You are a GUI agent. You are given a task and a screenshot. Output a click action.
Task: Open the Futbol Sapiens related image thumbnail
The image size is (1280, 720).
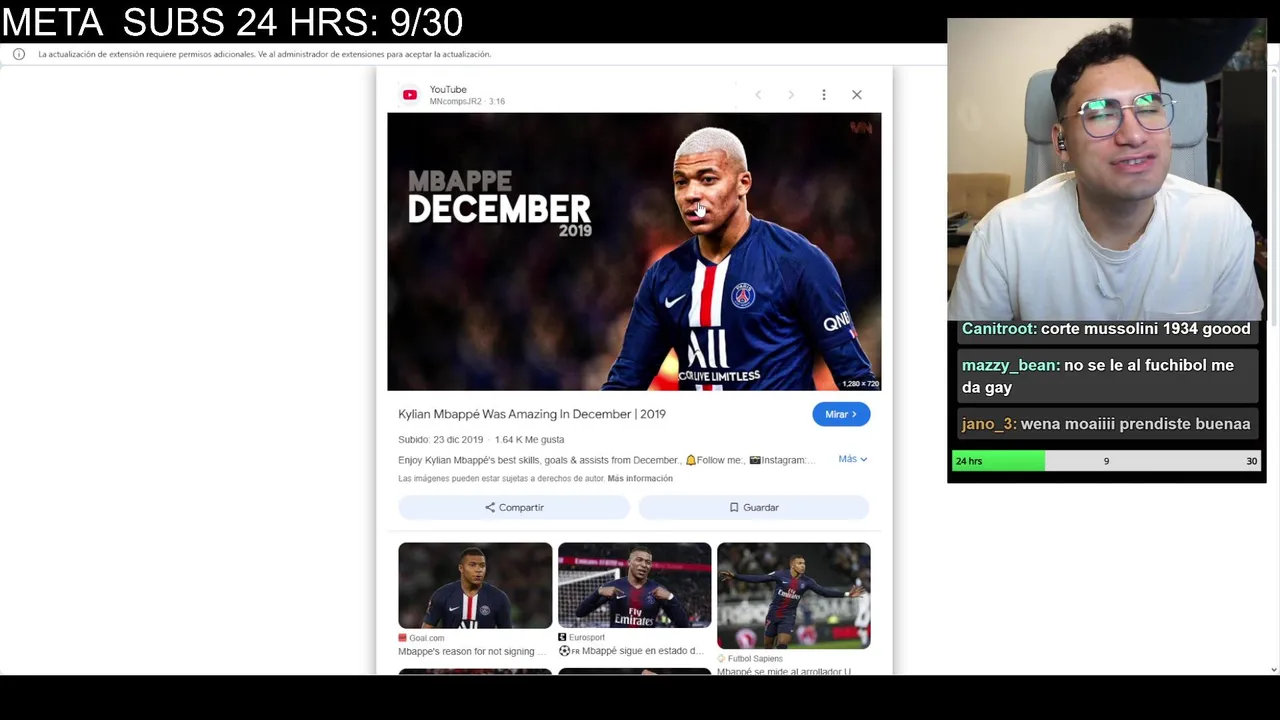pyautogui.click(x=794, y=596)
